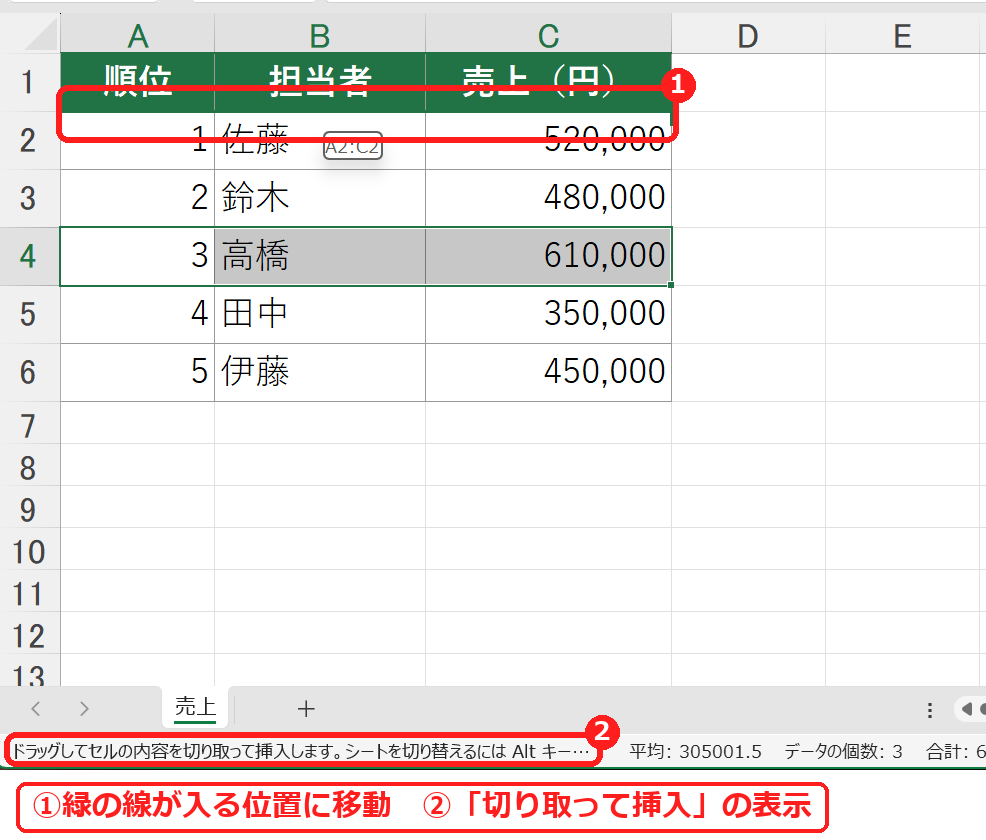Select column D header

tap(748, 36)
